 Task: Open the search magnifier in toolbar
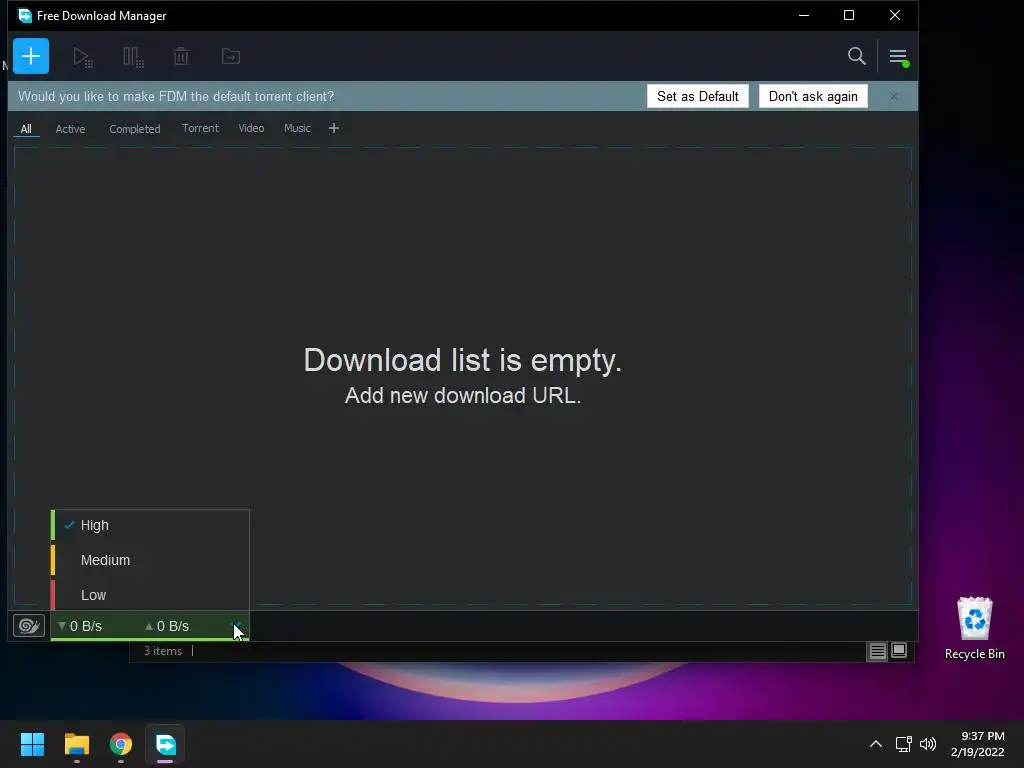click(856, 56)
